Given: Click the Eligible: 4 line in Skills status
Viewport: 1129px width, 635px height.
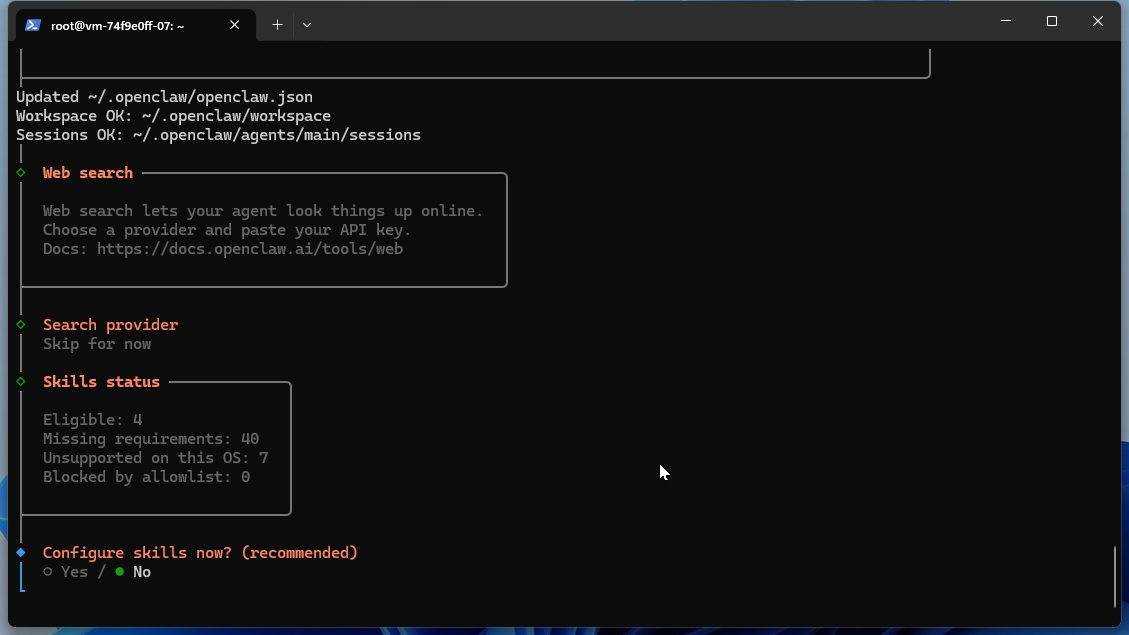Looking at the screenshot, I should (92, 419).
